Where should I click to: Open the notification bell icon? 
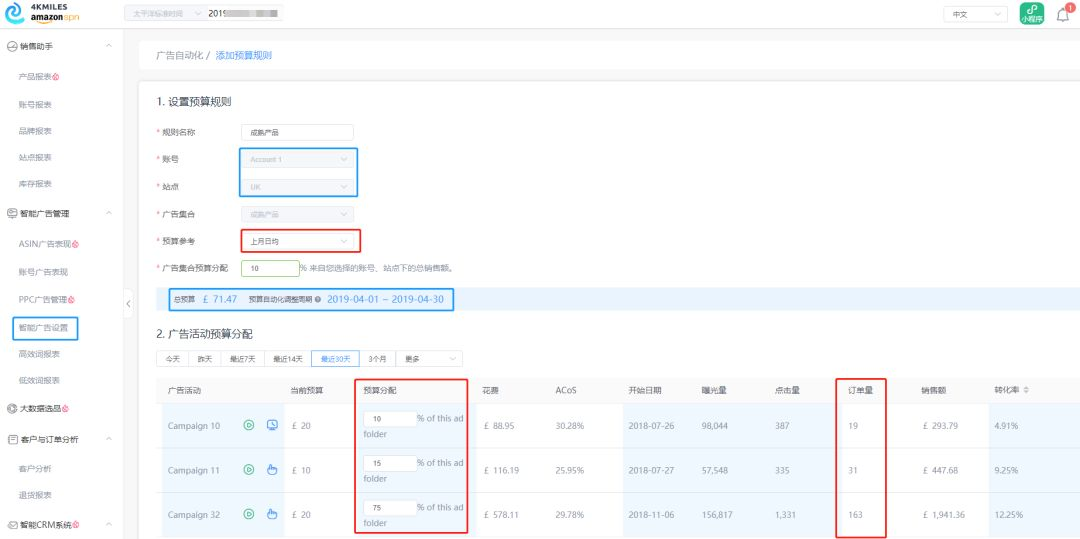coord(1063,14)
